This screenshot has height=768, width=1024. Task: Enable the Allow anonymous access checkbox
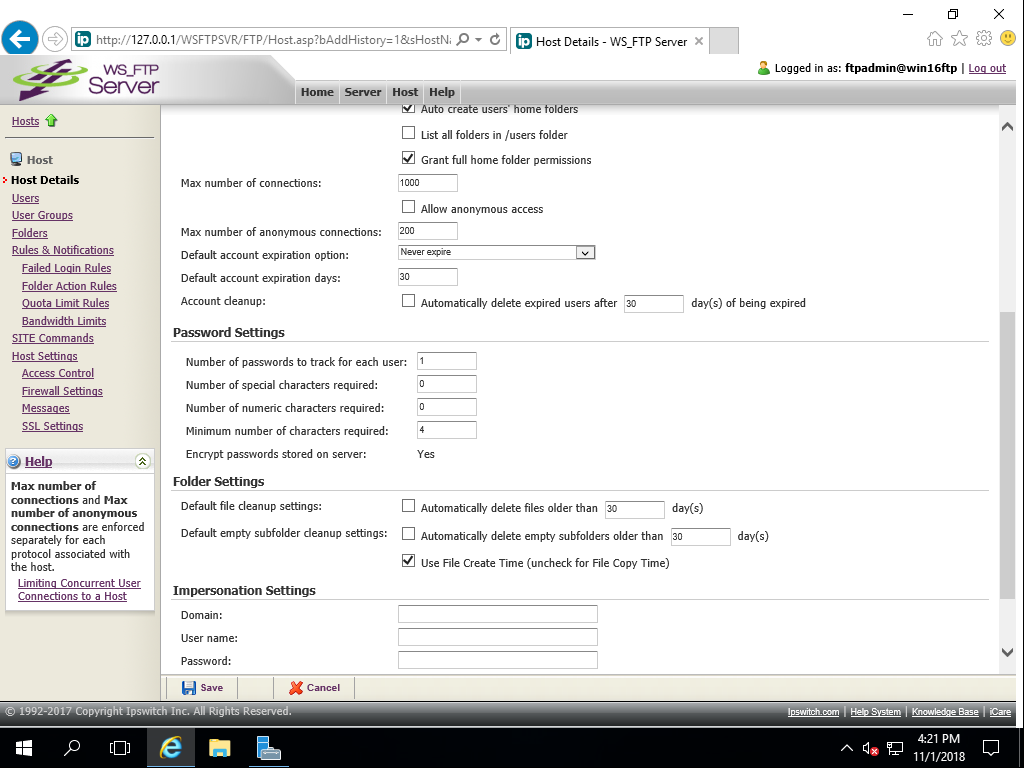(x=409, y=208)
